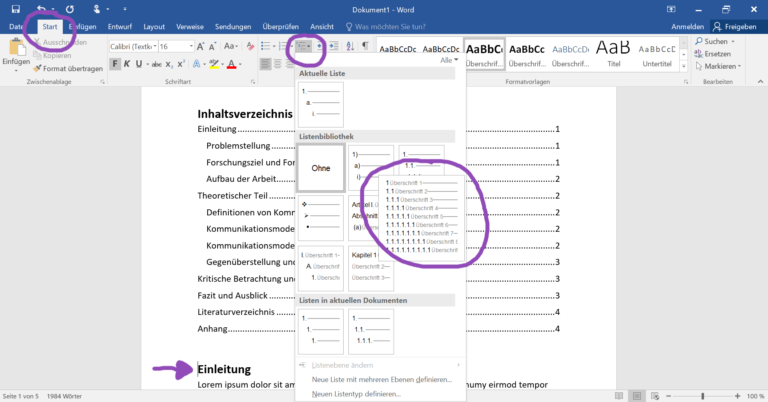Click Neue Liste mit mehreren Ebenen definieren
Viewport: 768px width, 402px height.
382,379
